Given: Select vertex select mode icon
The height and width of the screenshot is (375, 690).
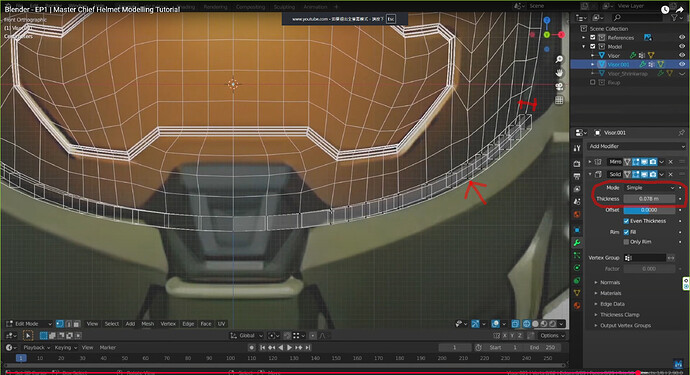Looking at the screenshot, I should (60, 324).
